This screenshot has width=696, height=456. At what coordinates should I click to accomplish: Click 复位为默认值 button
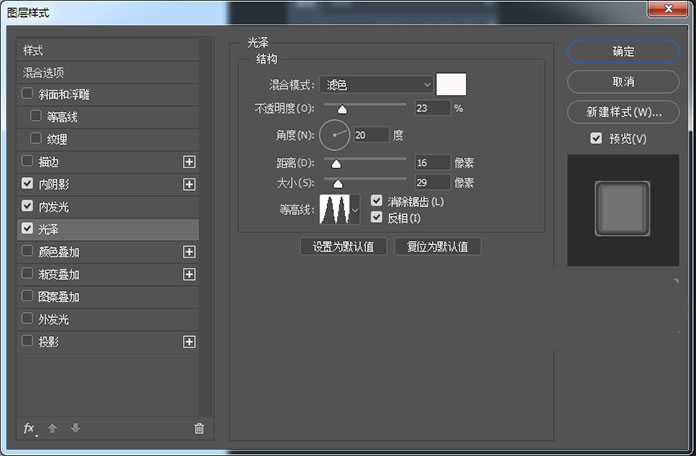tap(438, 247)
